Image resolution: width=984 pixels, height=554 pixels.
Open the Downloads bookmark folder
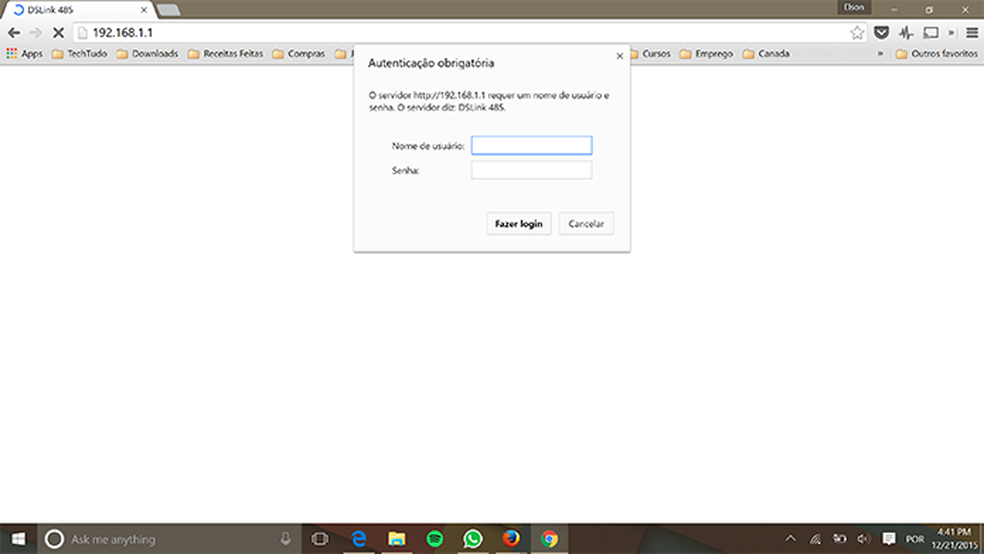[147, 54]
